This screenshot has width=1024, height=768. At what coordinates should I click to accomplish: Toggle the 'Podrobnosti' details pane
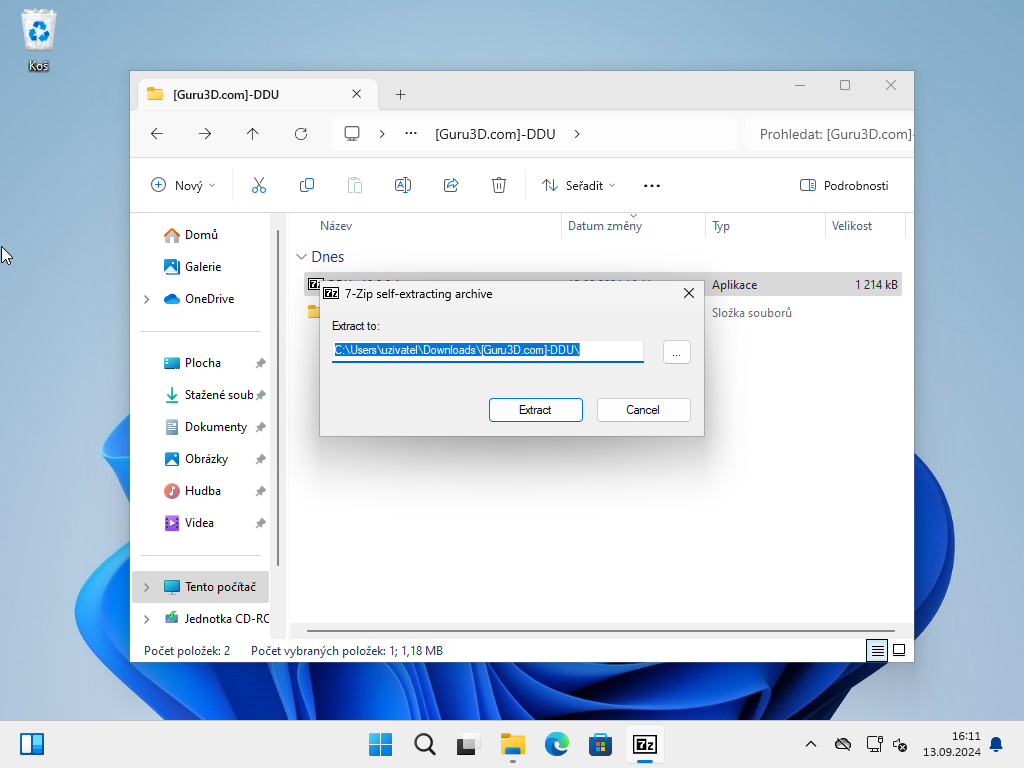(x=844, y=185)
